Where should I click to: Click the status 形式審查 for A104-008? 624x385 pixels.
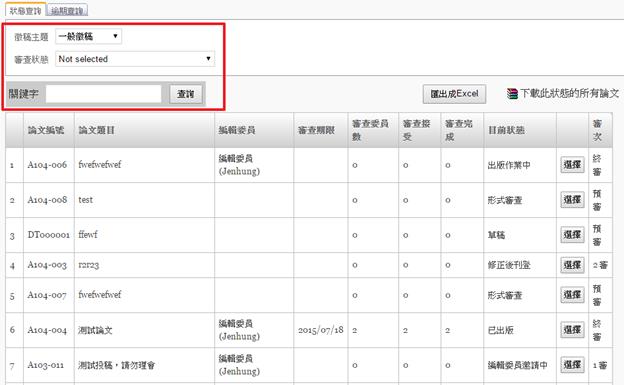click(x=505, y=200)
